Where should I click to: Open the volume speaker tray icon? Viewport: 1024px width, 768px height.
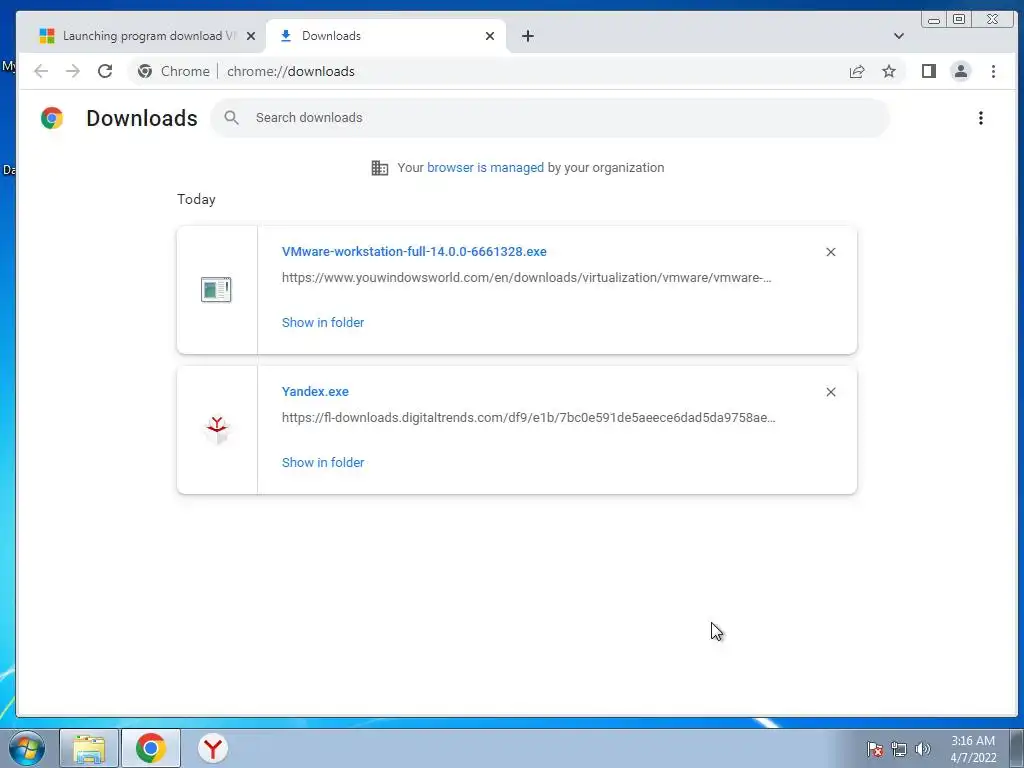click(x=922, y=749)
